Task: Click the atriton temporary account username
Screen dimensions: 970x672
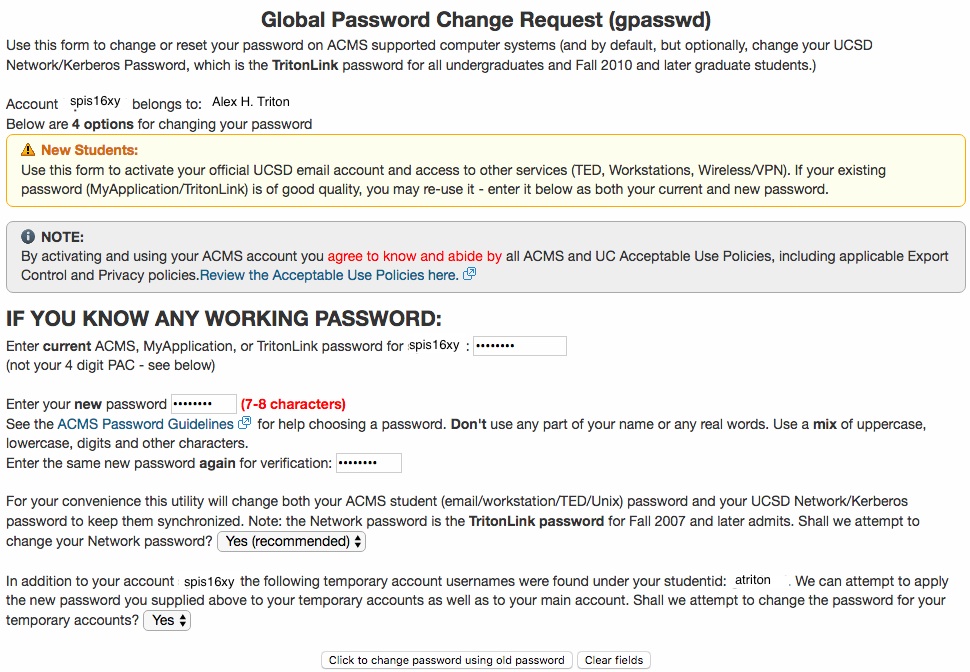Action: [752, 580]
